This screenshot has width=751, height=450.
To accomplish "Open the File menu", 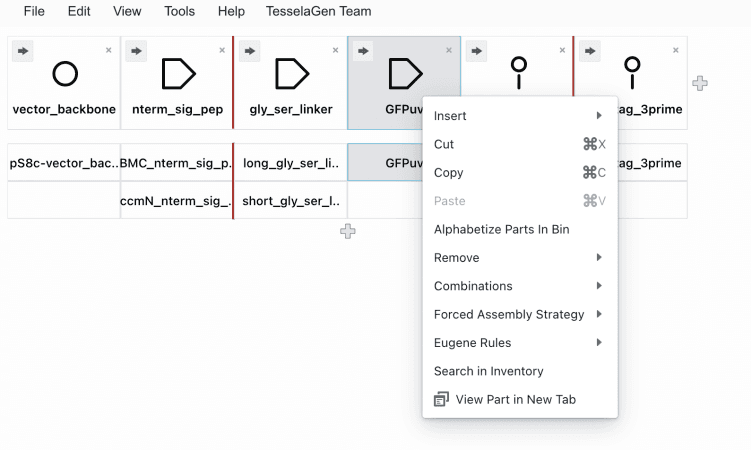I will pos(34,11).
